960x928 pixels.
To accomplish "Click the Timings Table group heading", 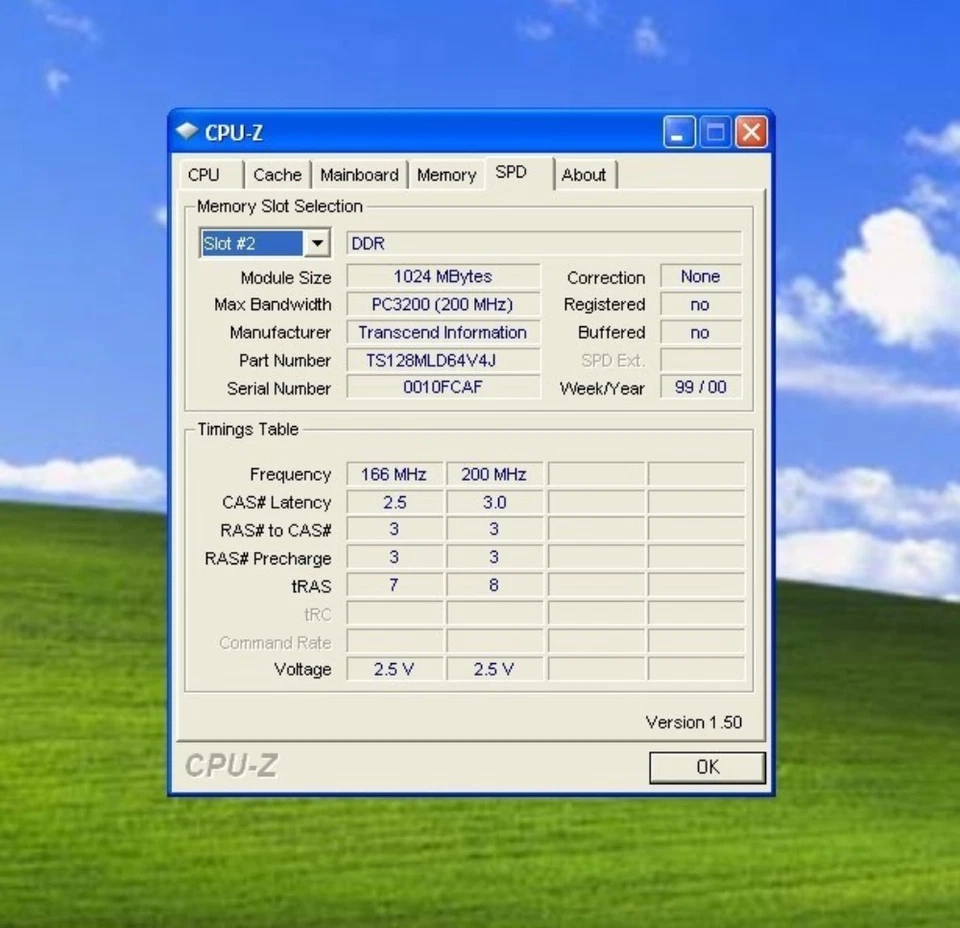I will point(248,429).
